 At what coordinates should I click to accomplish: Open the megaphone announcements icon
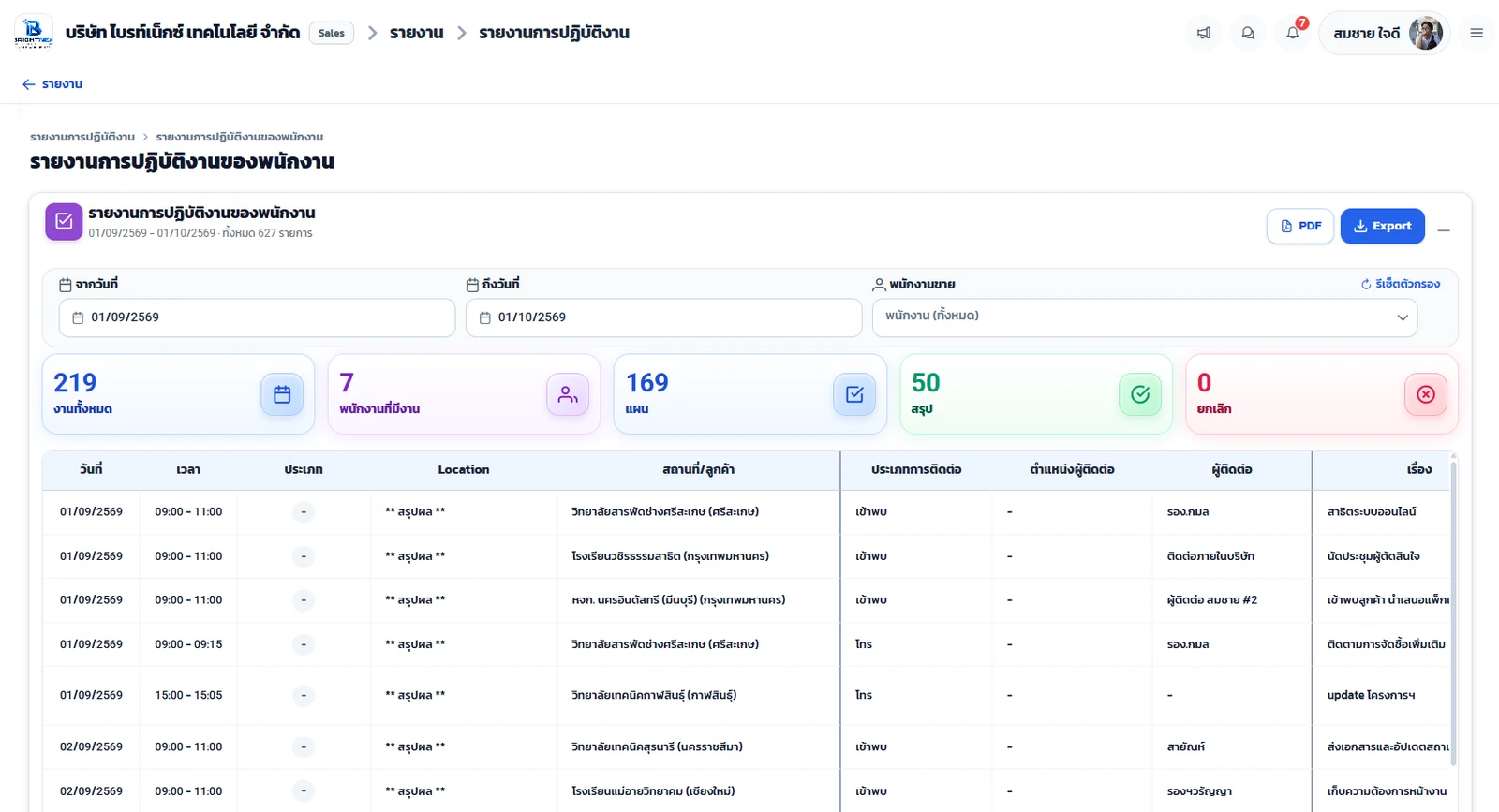[1204, 33]
